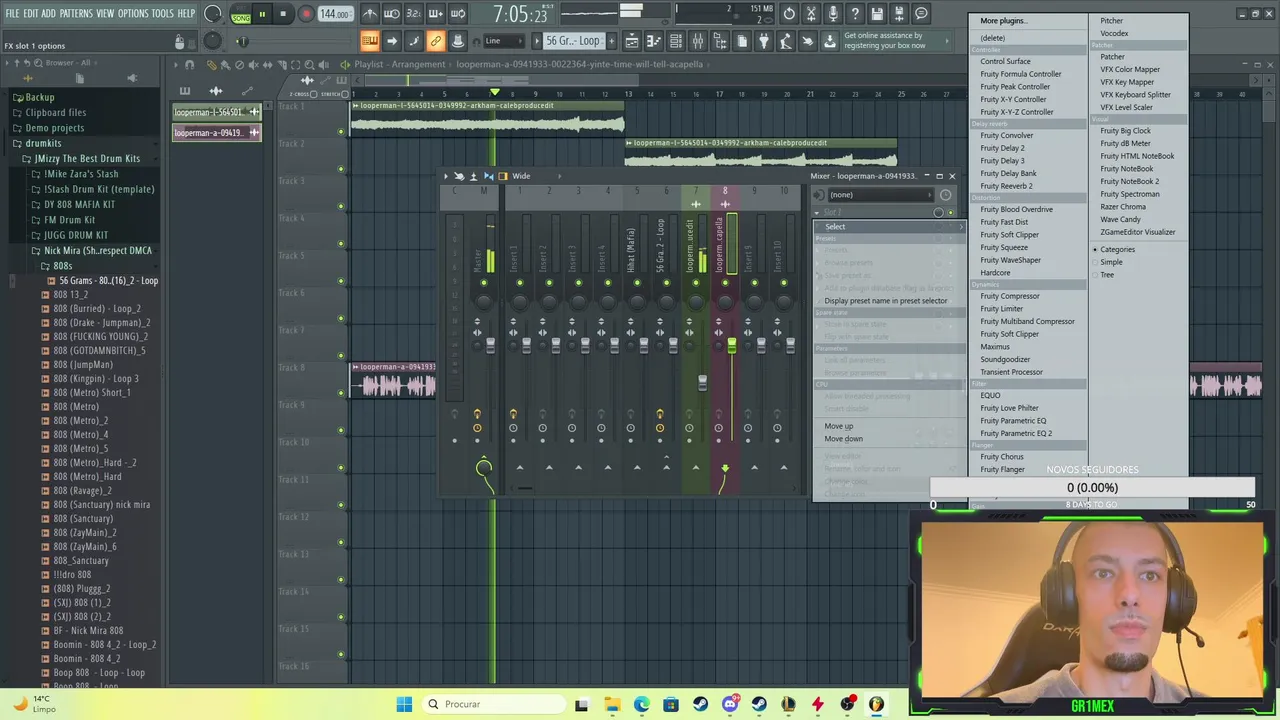The height and width of the screenshot is (720, 1280).
Task: Click the pan knob on mixer insert 7
Action: click(x=696, y=302)
